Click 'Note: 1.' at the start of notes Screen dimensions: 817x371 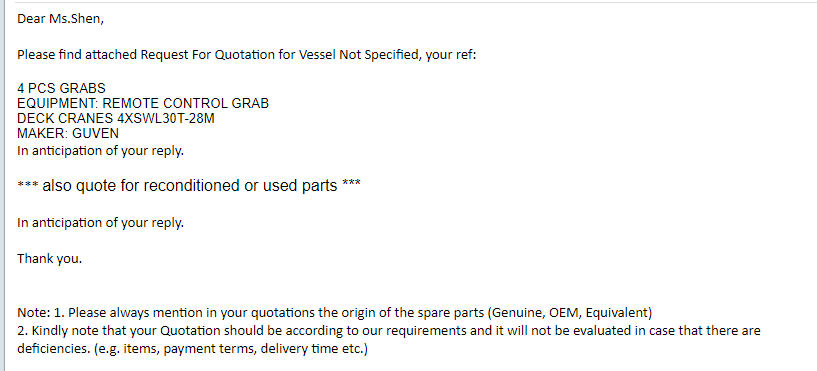click(x=41, y=313)
